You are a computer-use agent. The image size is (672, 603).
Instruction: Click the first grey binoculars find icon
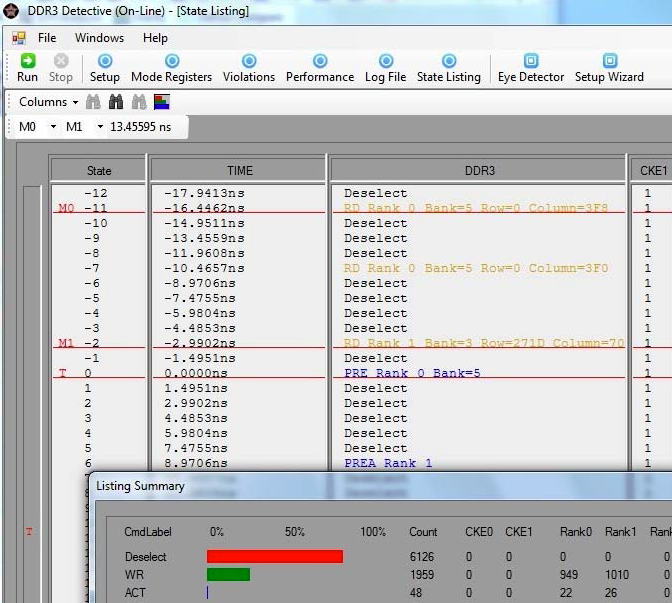point(93,102)
